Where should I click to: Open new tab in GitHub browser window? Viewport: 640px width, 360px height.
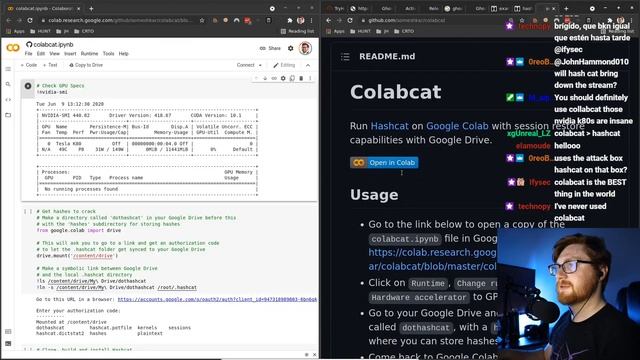pos(566,8)
